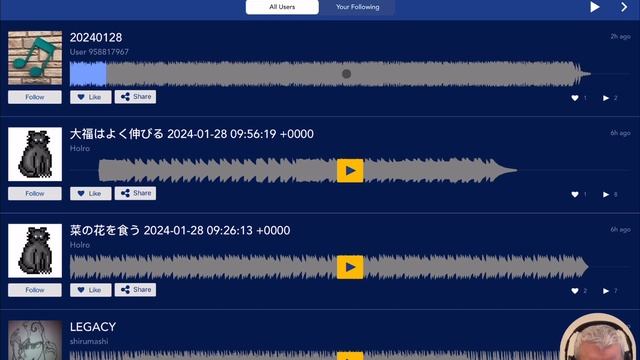This screenshot has width=640, height=360.
Task: Open the 20240128 track title
Action: tap(96, 38)
